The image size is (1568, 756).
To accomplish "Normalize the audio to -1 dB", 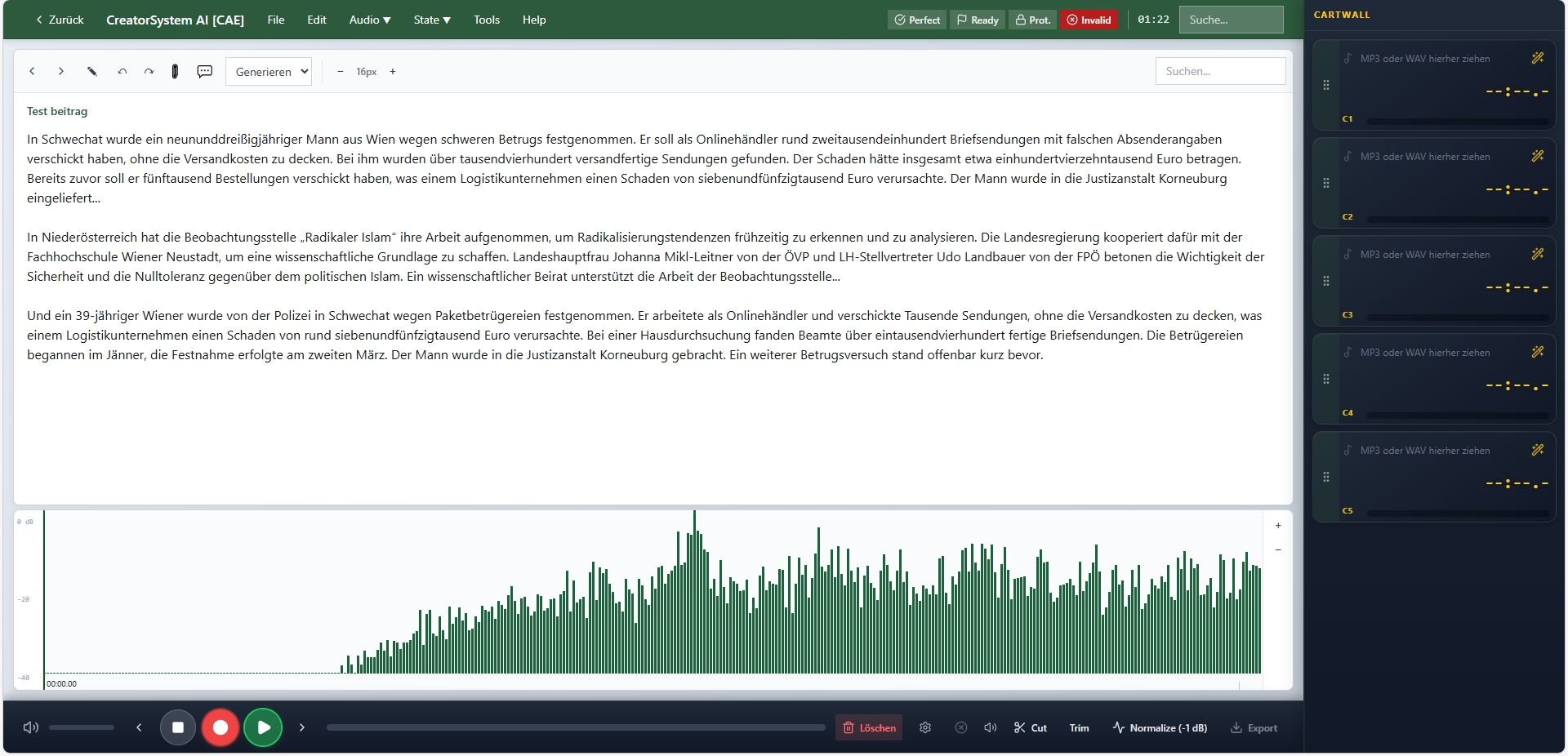I will click(1160, 727).
